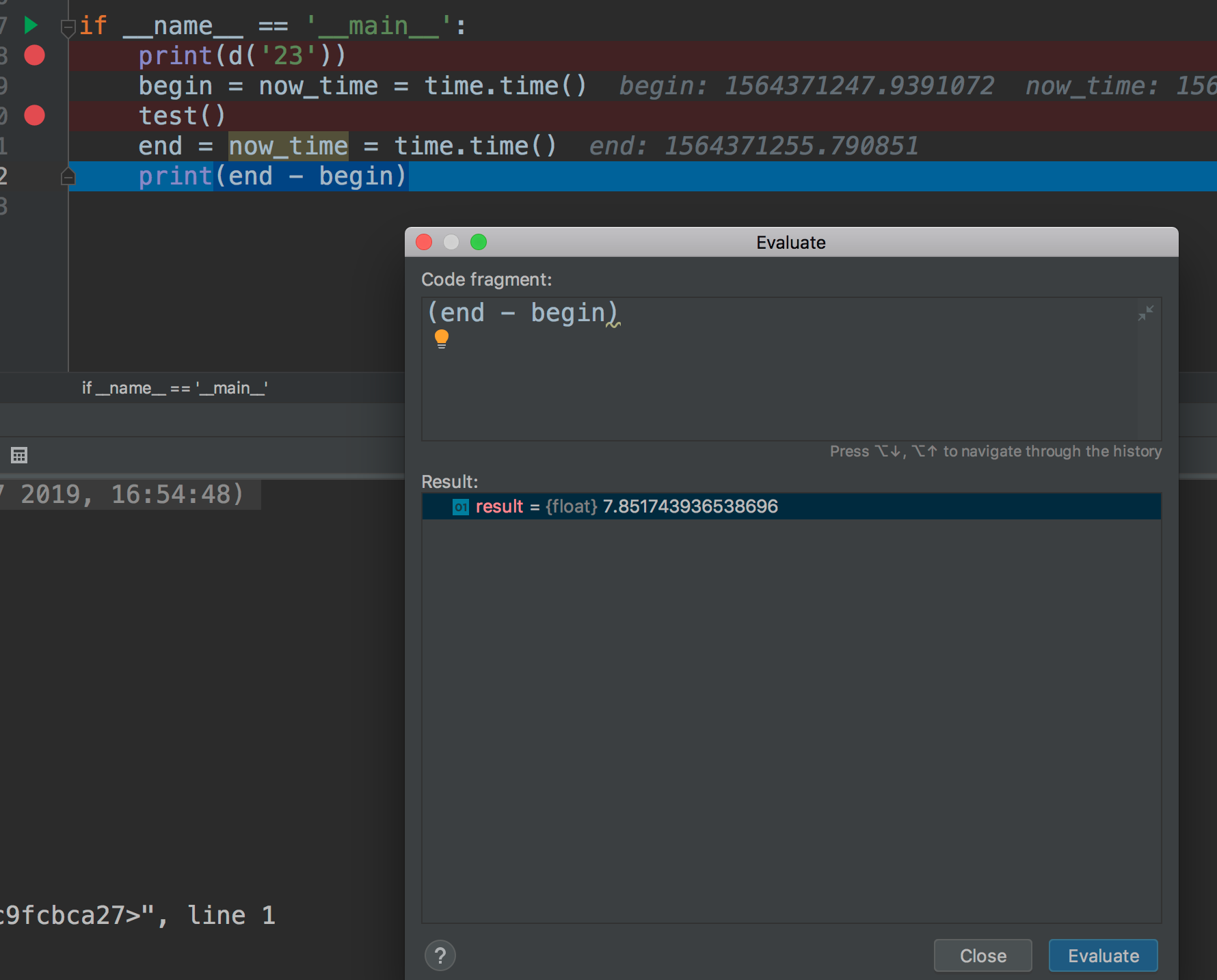The image size is (1217, 980).
Task: Click the float type badge beside result
Action: click(x=570, y=506)
